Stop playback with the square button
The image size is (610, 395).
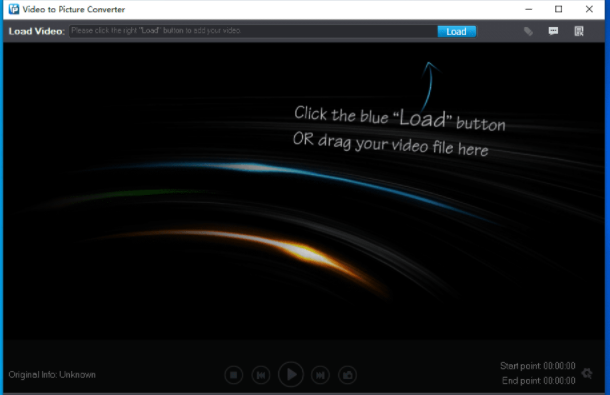[x=234, y=375]
